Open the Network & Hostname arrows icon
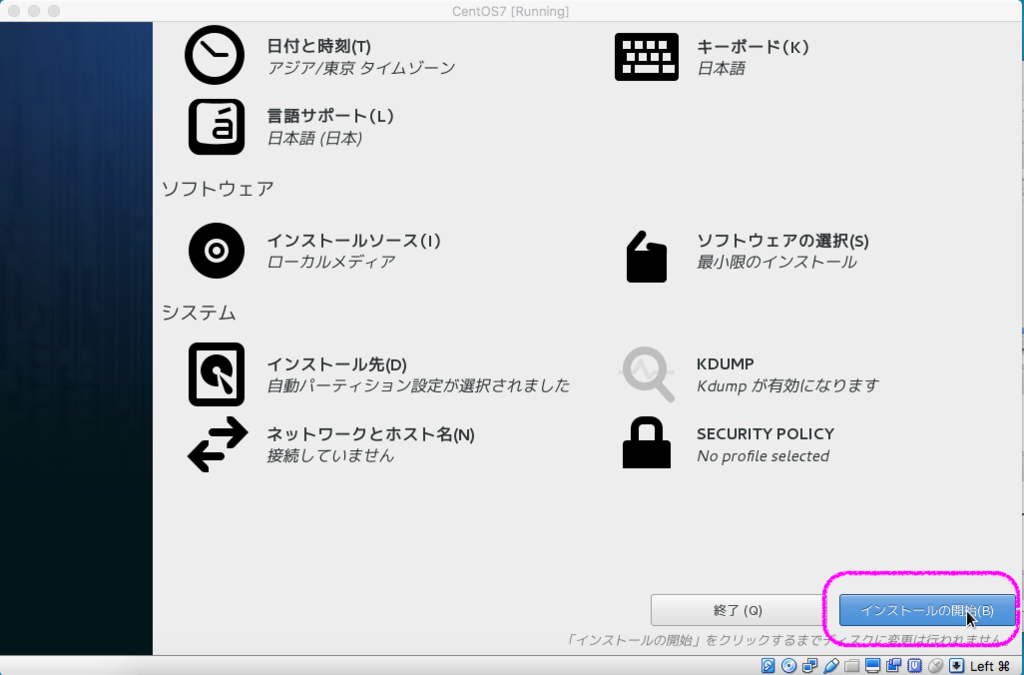1024x675 pixels. pyautogui.click(x=217, y=445)
